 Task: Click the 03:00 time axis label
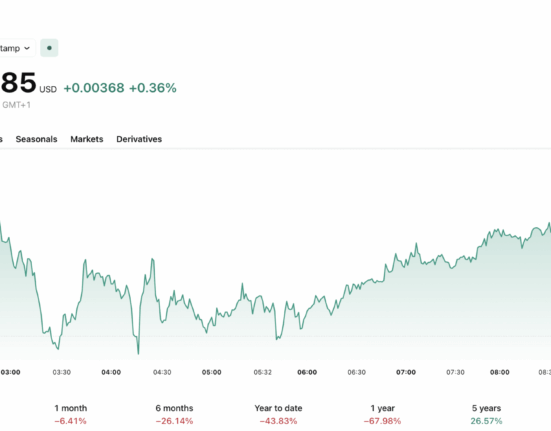[x=11, y=372]
